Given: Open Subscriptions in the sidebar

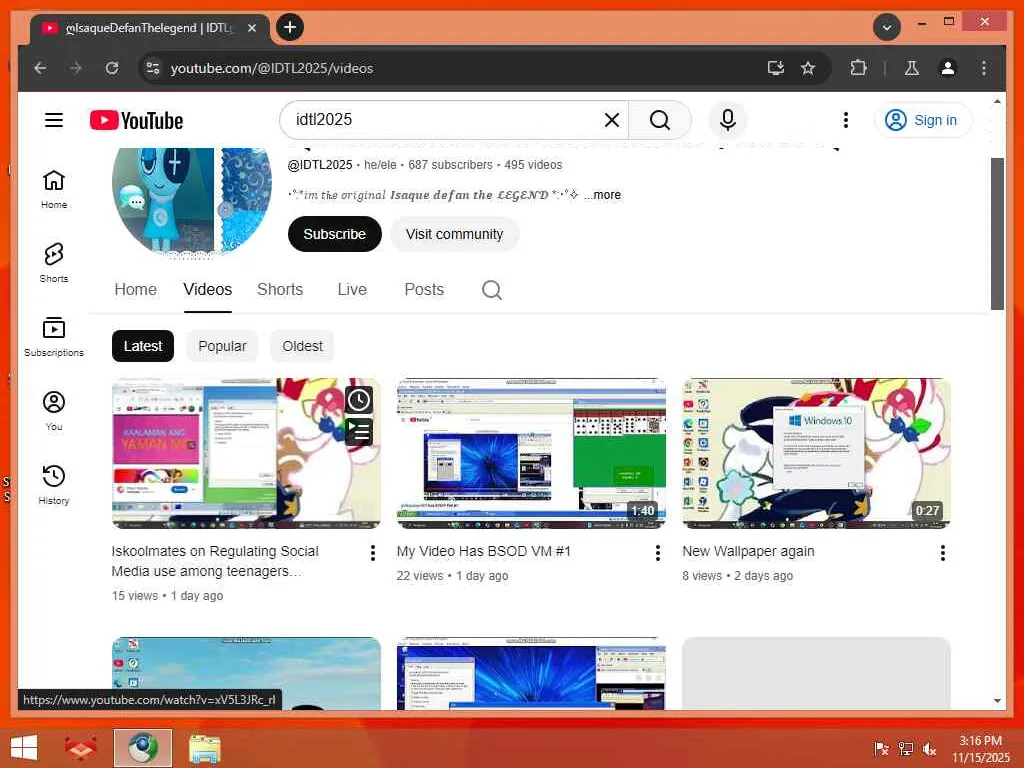Looking at the screenshot, I should [x=54, y=337].
